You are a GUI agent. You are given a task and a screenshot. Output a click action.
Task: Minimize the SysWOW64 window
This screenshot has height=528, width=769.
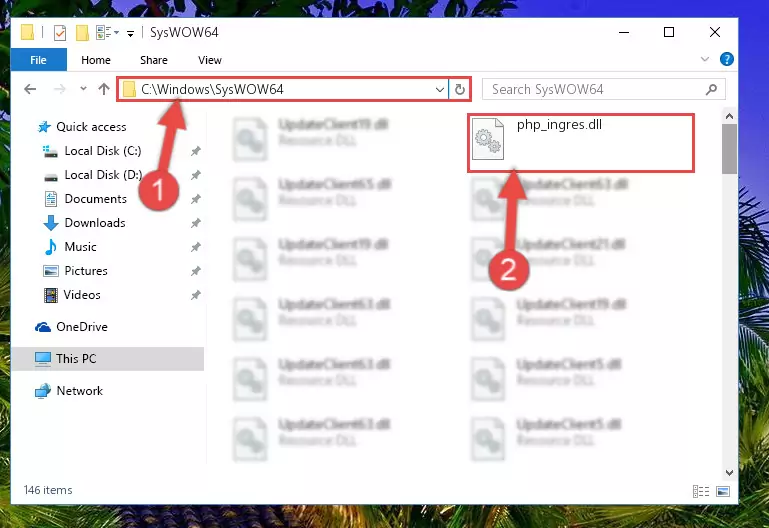pos(624,32)
